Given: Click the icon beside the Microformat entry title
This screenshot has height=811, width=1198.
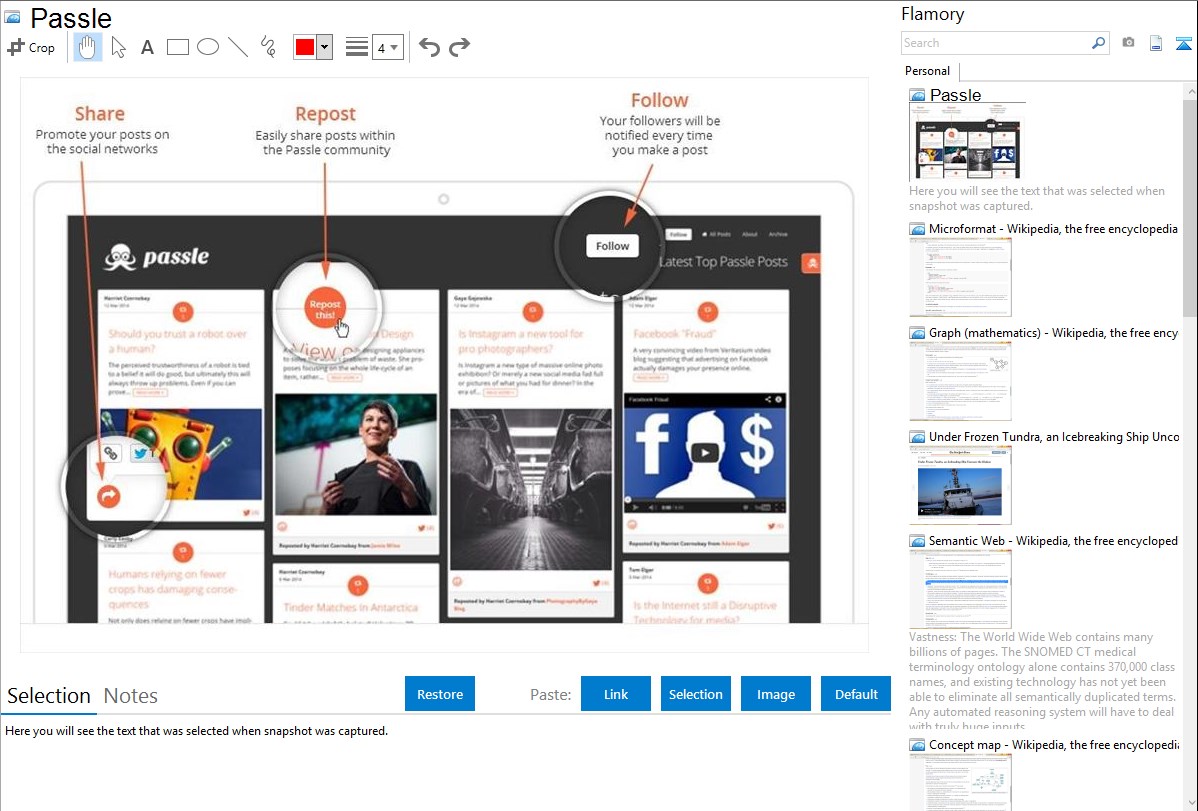Looking at the screenshot, I should [917, 229].
